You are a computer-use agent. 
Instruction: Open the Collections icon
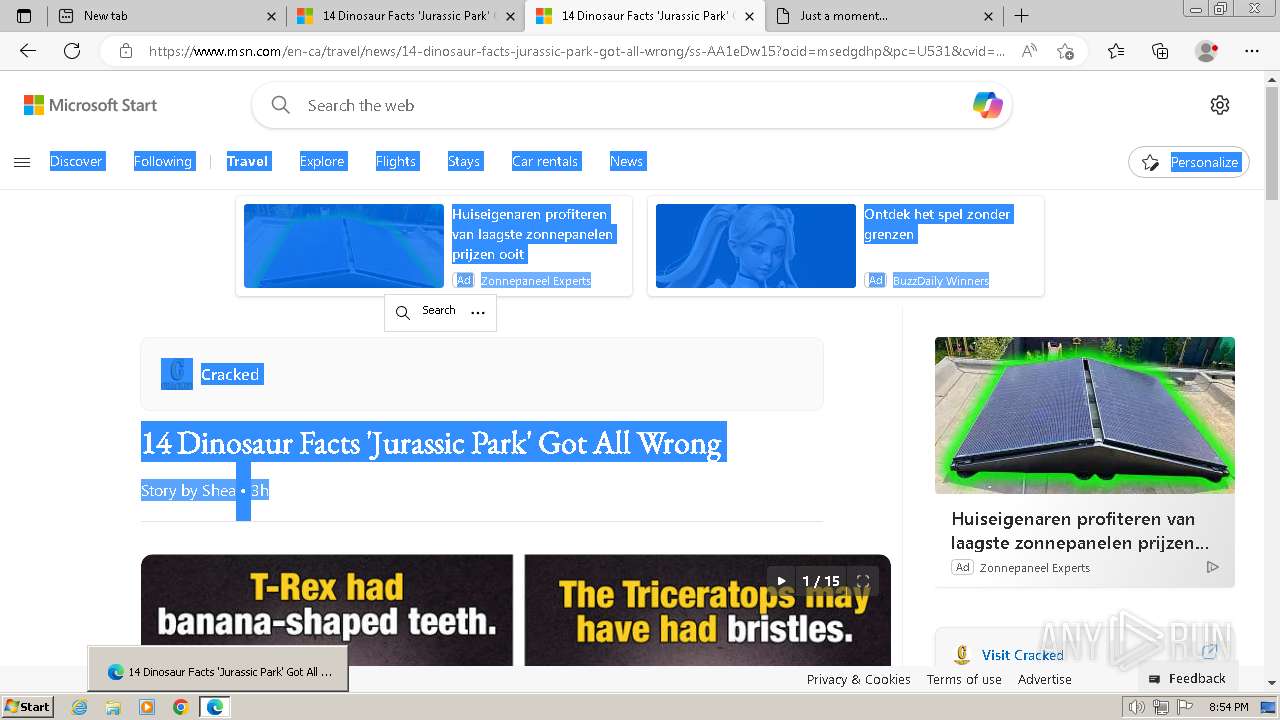coord(1160,51)
